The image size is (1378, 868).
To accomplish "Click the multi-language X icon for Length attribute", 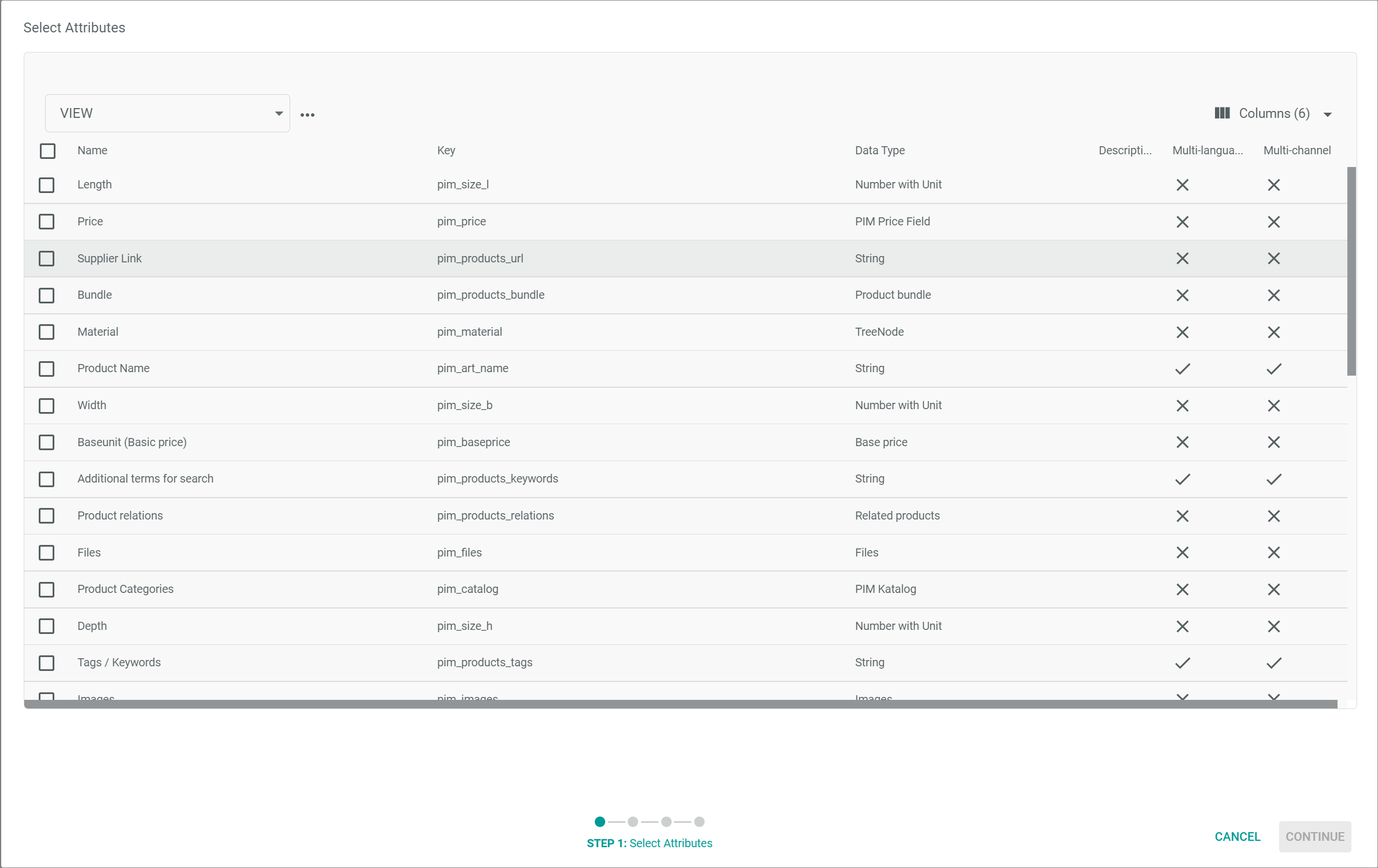I will pos(1183,185).
